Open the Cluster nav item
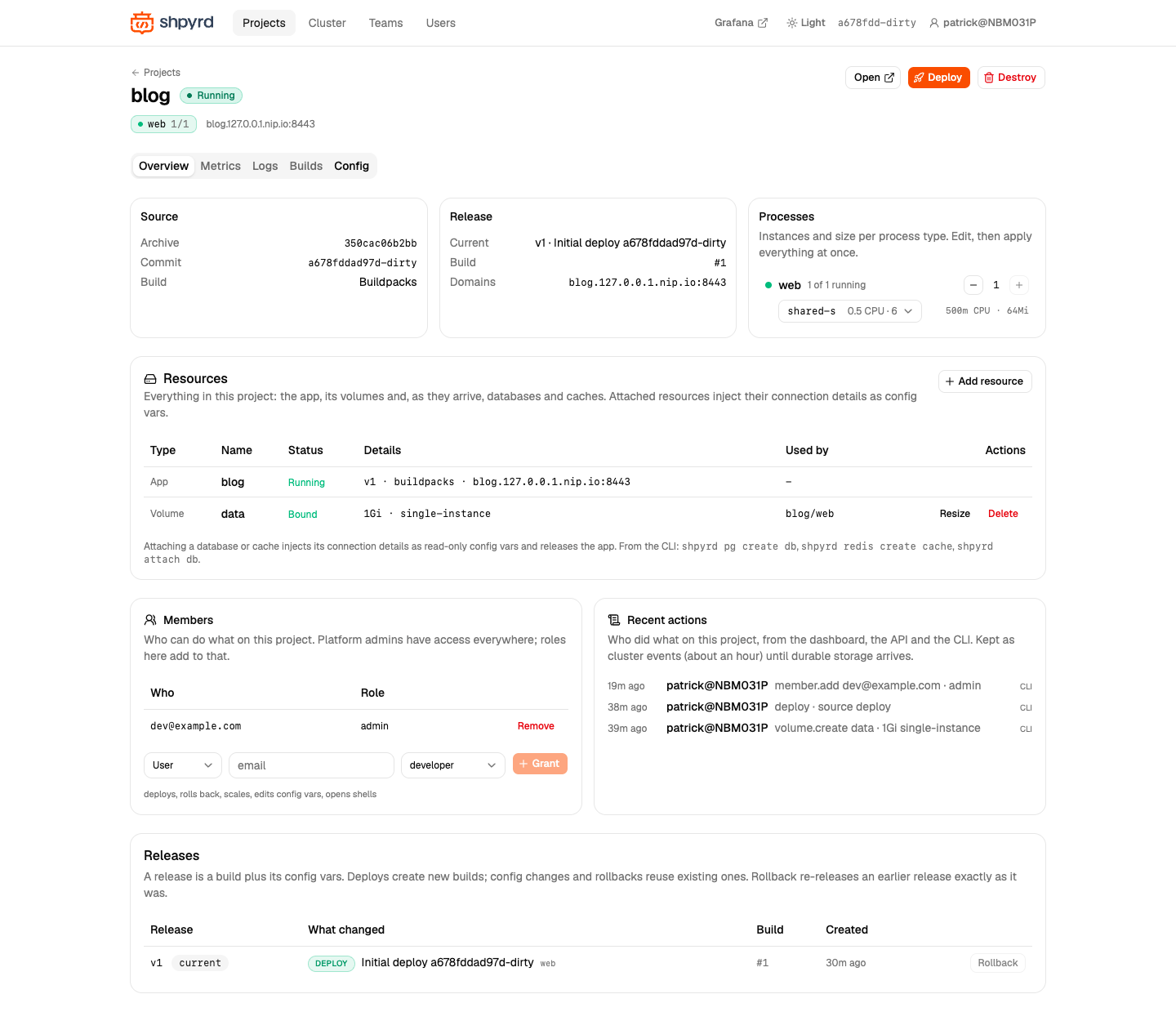Screen dimensions: 1176x1012 click(327, 23)
